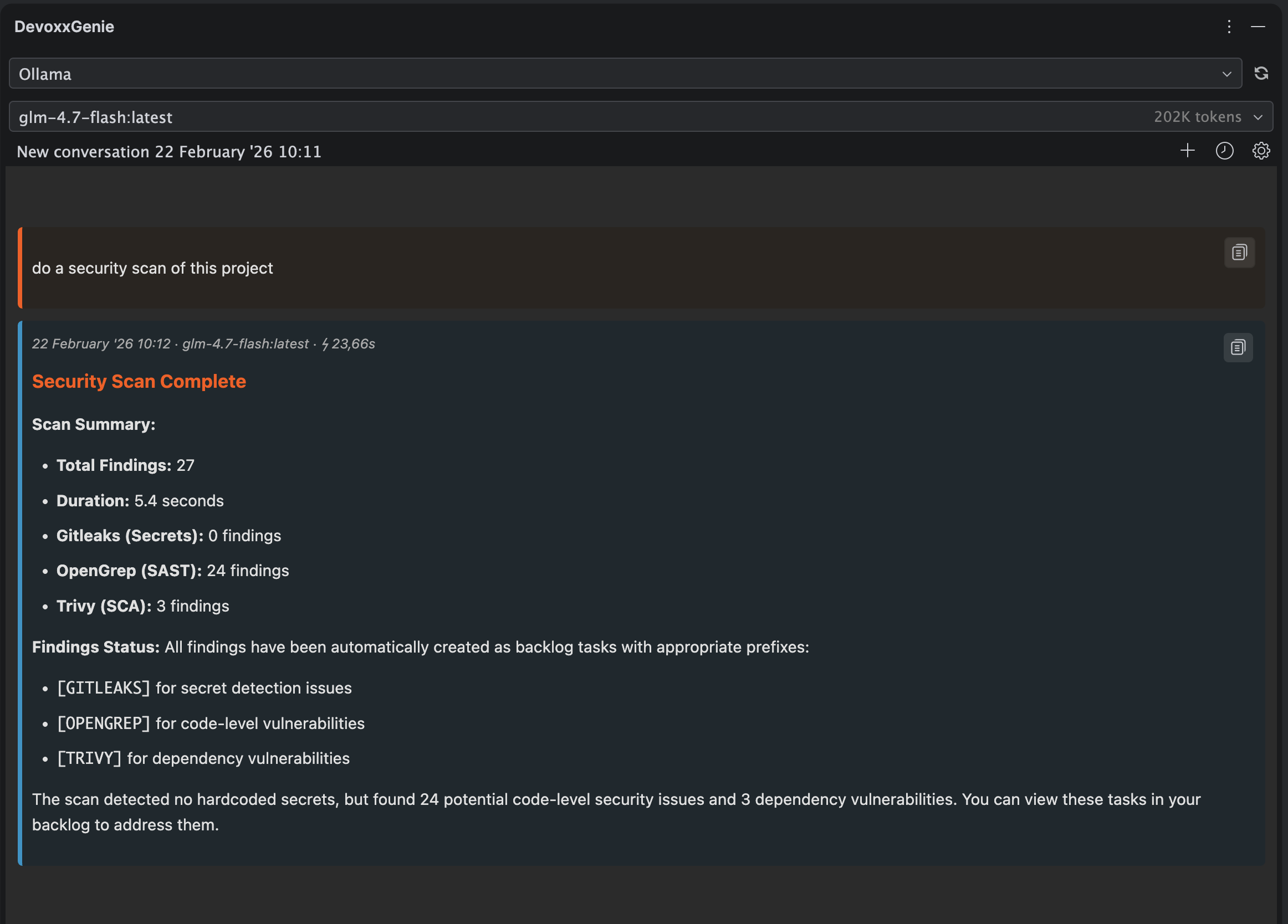Refresh the model list

click(1261, 73)
